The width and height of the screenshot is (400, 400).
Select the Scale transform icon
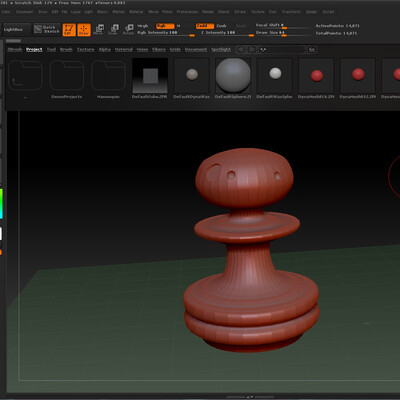coord(114,30)
